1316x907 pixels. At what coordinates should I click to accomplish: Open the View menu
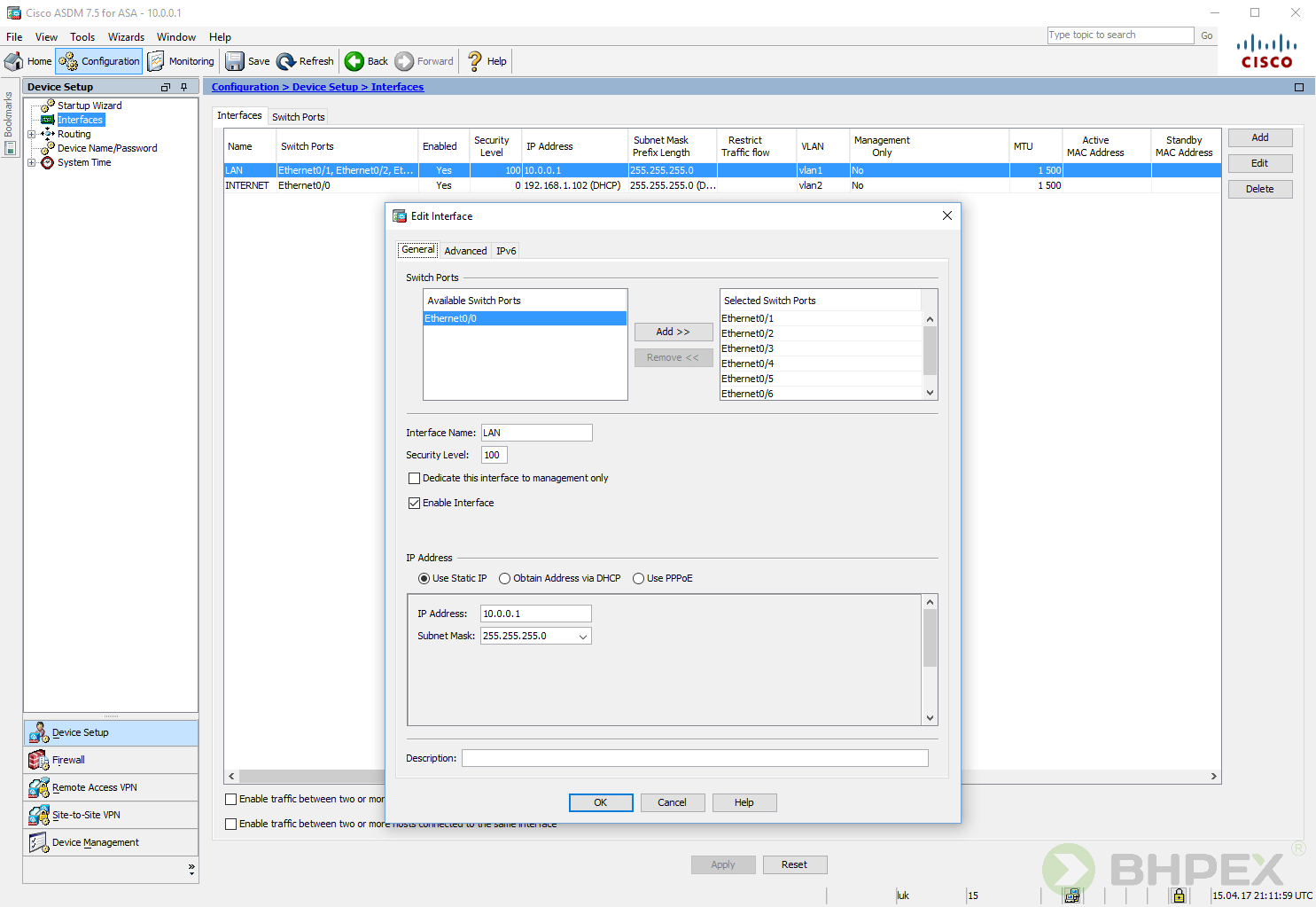(x=46, y=37)
